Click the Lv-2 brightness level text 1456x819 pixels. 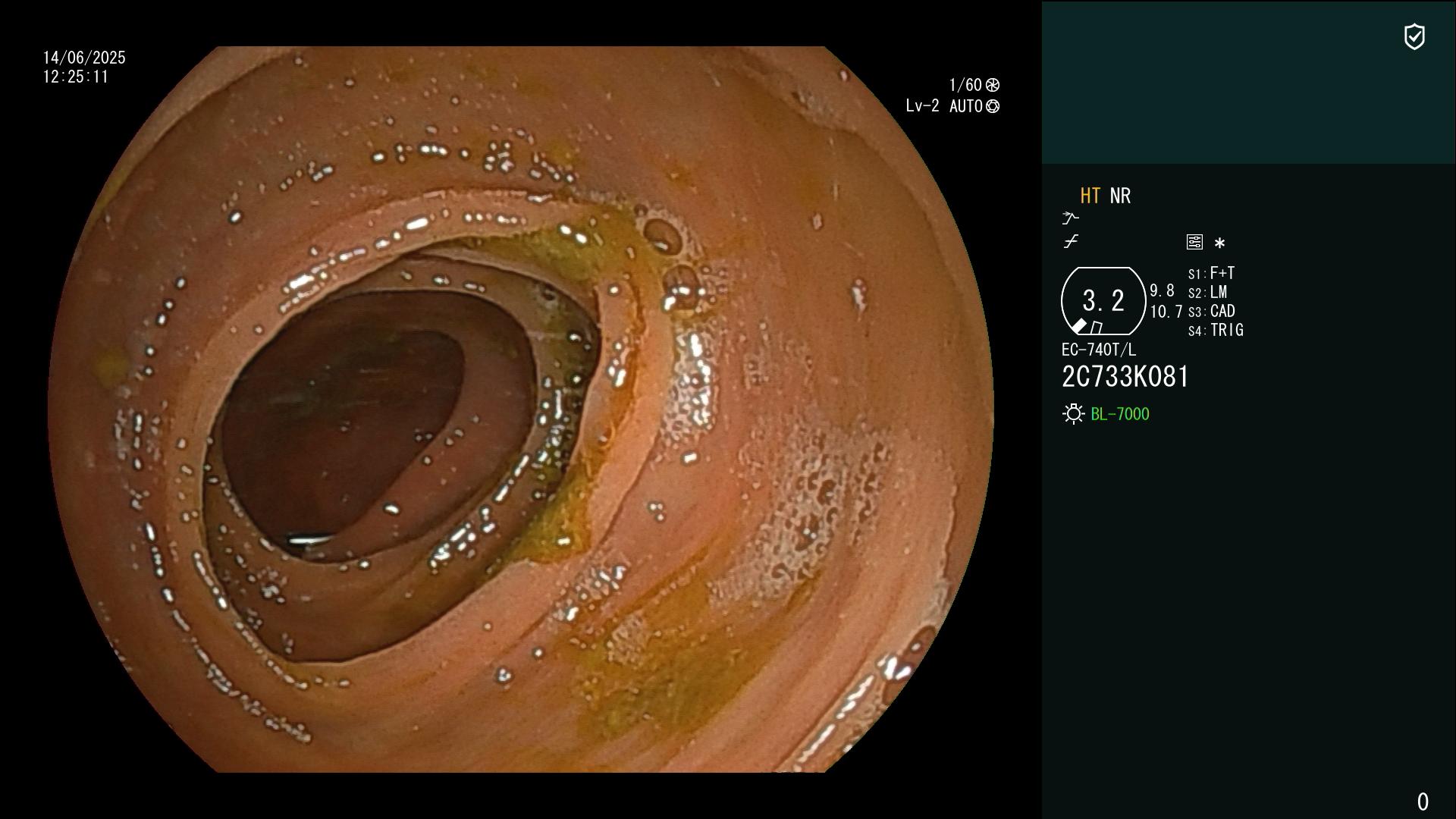click(922, 106)
